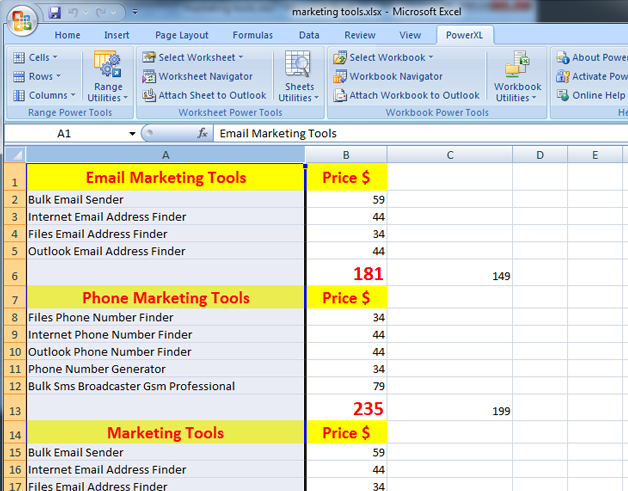This screenshot has height=491, width=628.
Task: Select column D header
Action: pyautogui.click(x=540, y=155)
